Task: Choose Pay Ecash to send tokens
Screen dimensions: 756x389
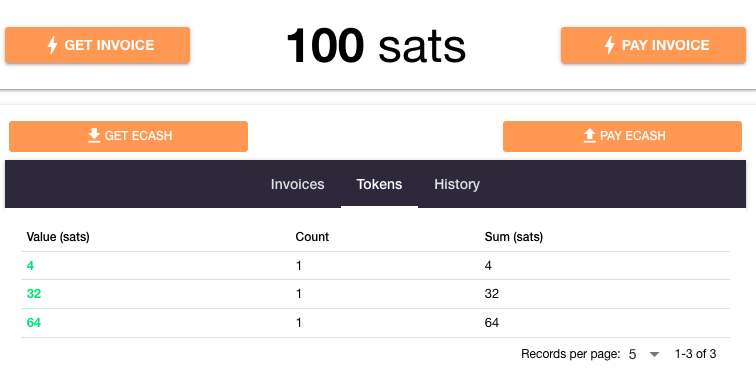Action: click(622, 136)
